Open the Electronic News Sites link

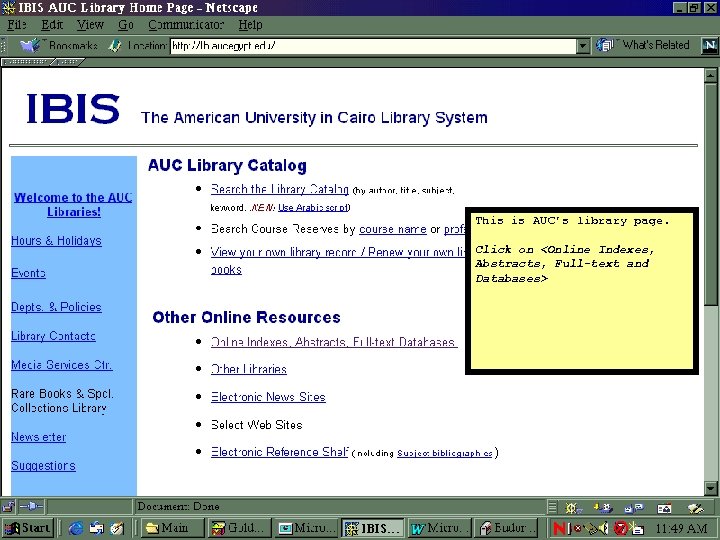coord(268,397)
